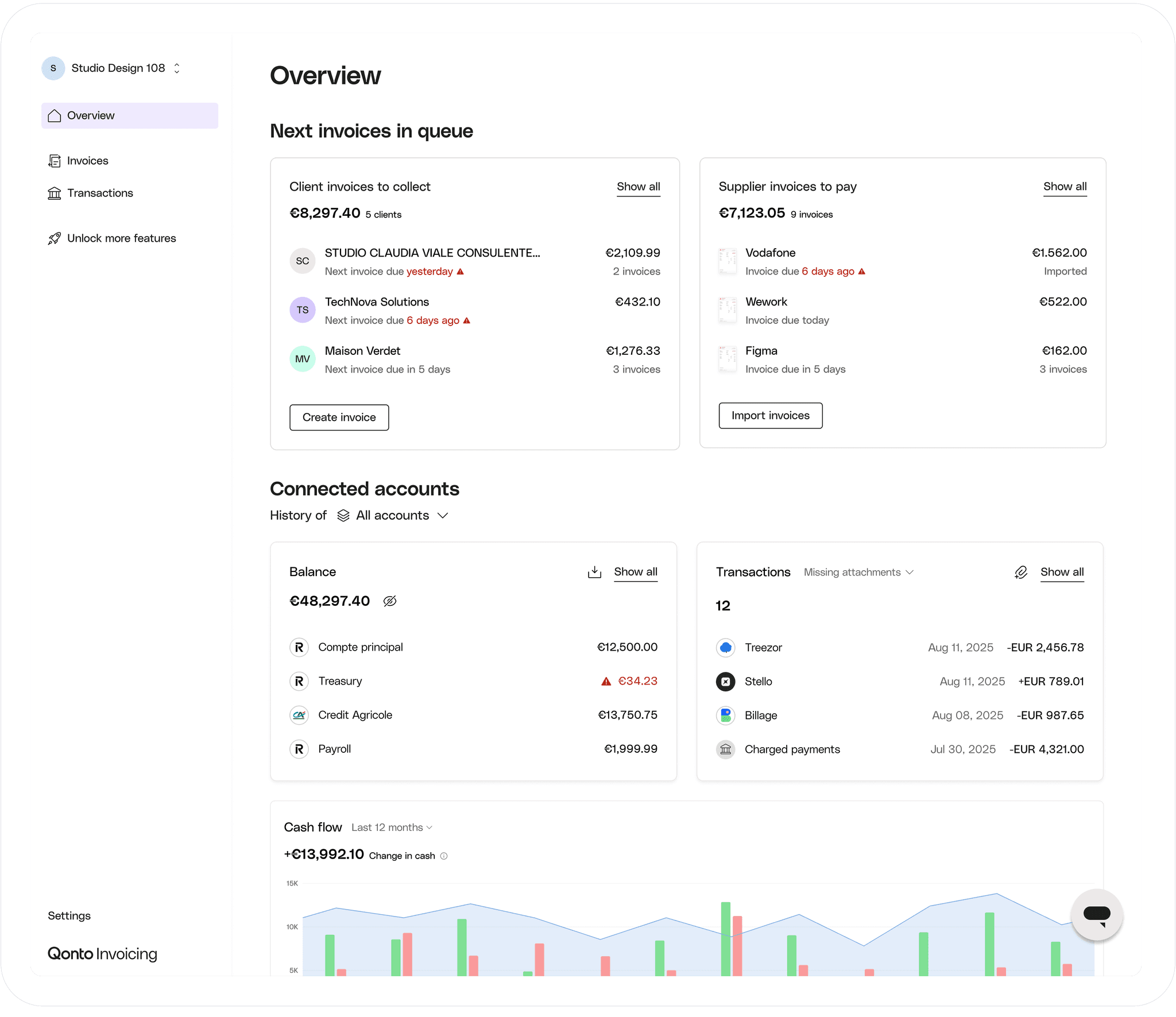Click the Credit Agricole account logo
Viewport: 1176px width, 1017px height.
click(x=299, y=715)
